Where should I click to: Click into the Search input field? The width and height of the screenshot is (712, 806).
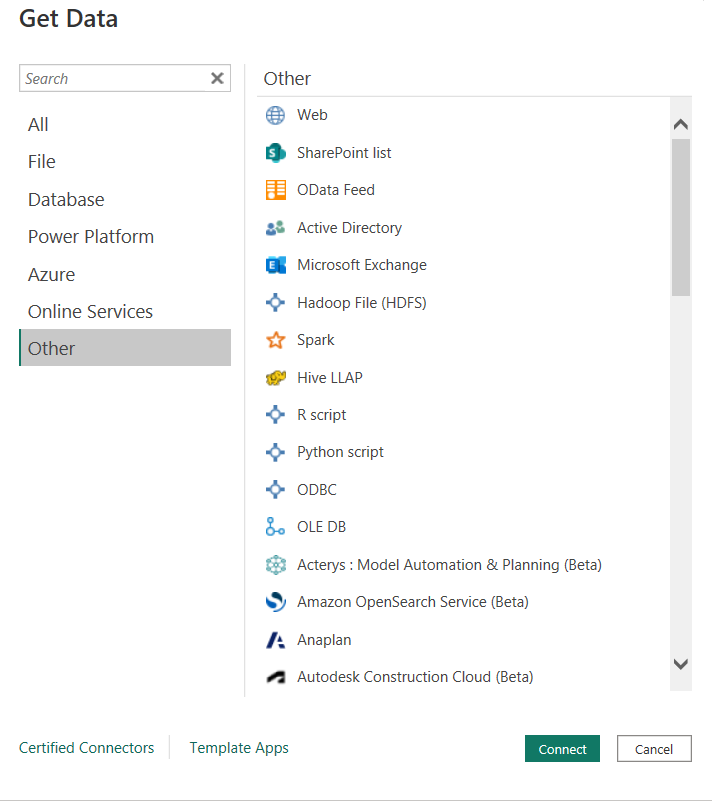pos(112,79)
